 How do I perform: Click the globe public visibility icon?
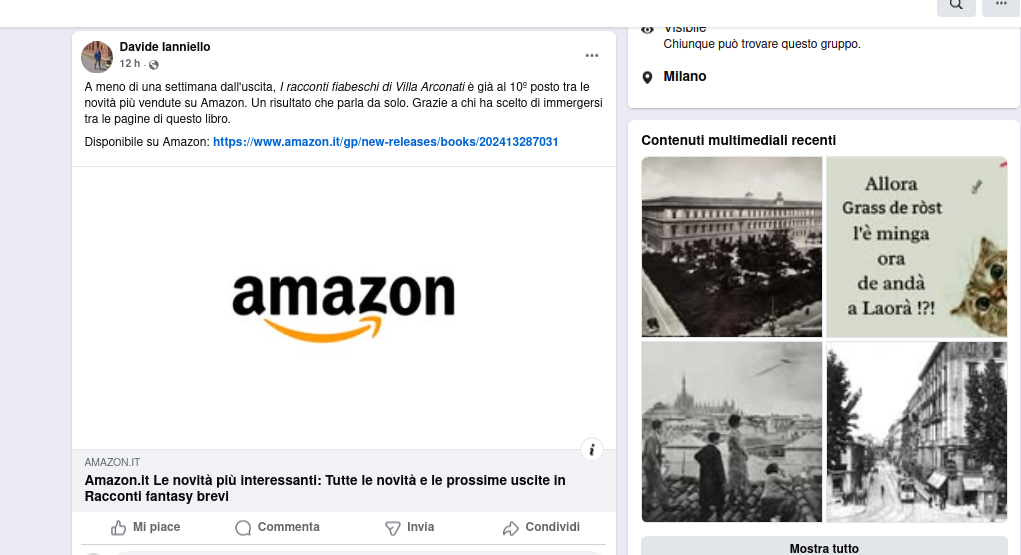[154, 64]
